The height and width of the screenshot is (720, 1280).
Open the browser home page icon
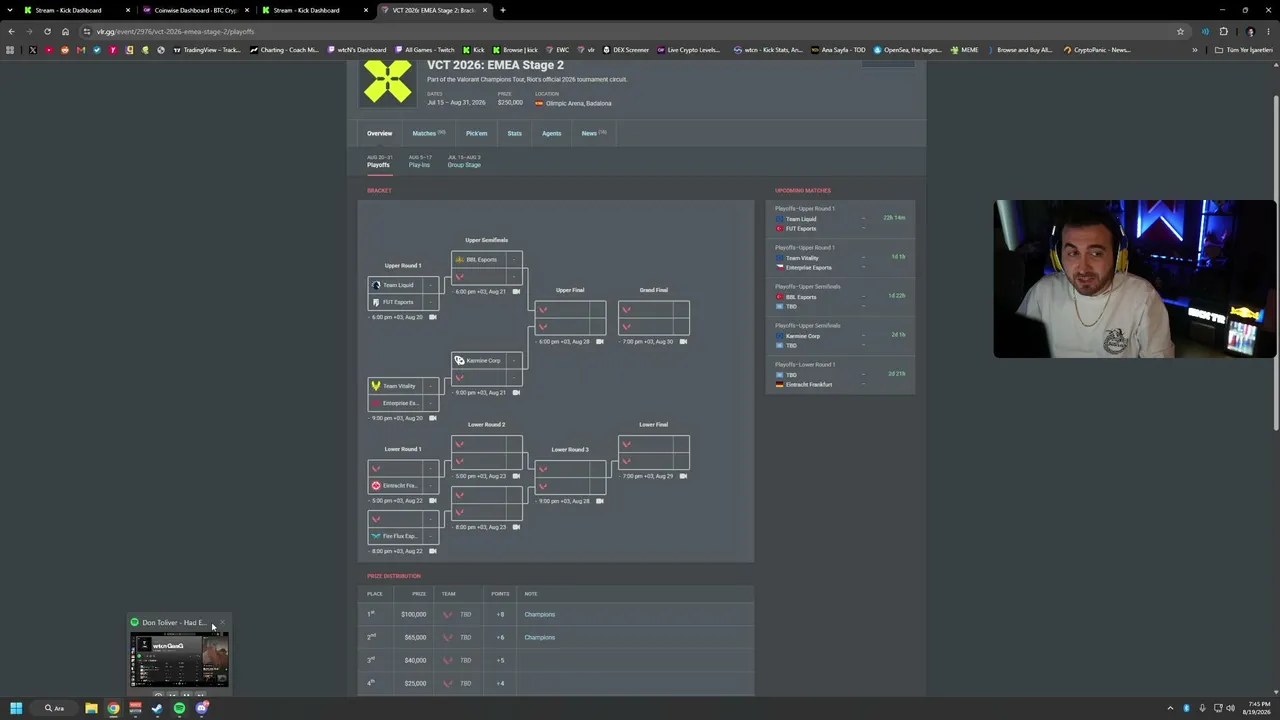click(x=65, y=31)
